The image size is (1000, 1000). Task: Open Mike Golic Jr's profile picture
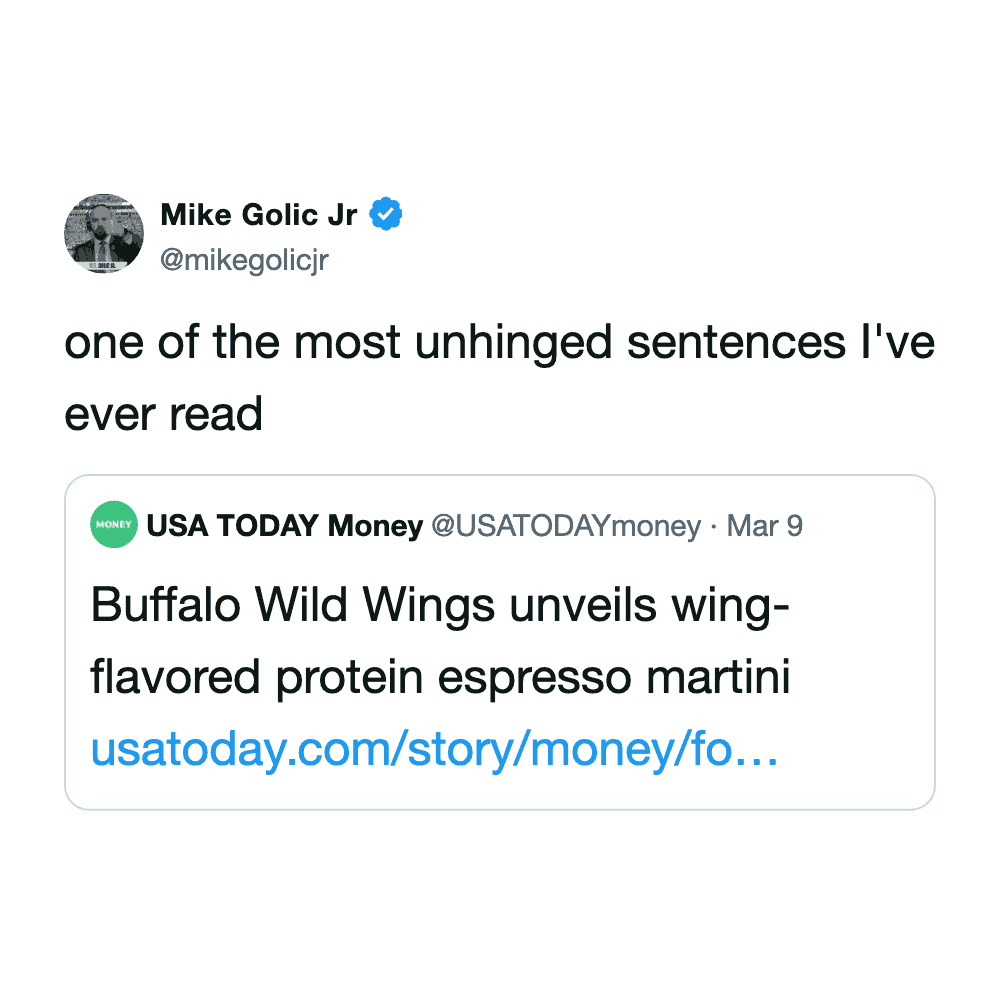(x=104, y=233)
